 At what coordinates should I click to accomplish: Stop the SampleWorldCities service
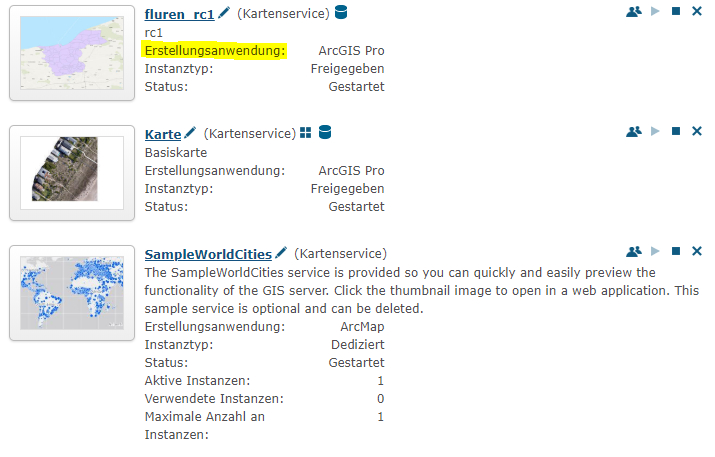[676, 251]
